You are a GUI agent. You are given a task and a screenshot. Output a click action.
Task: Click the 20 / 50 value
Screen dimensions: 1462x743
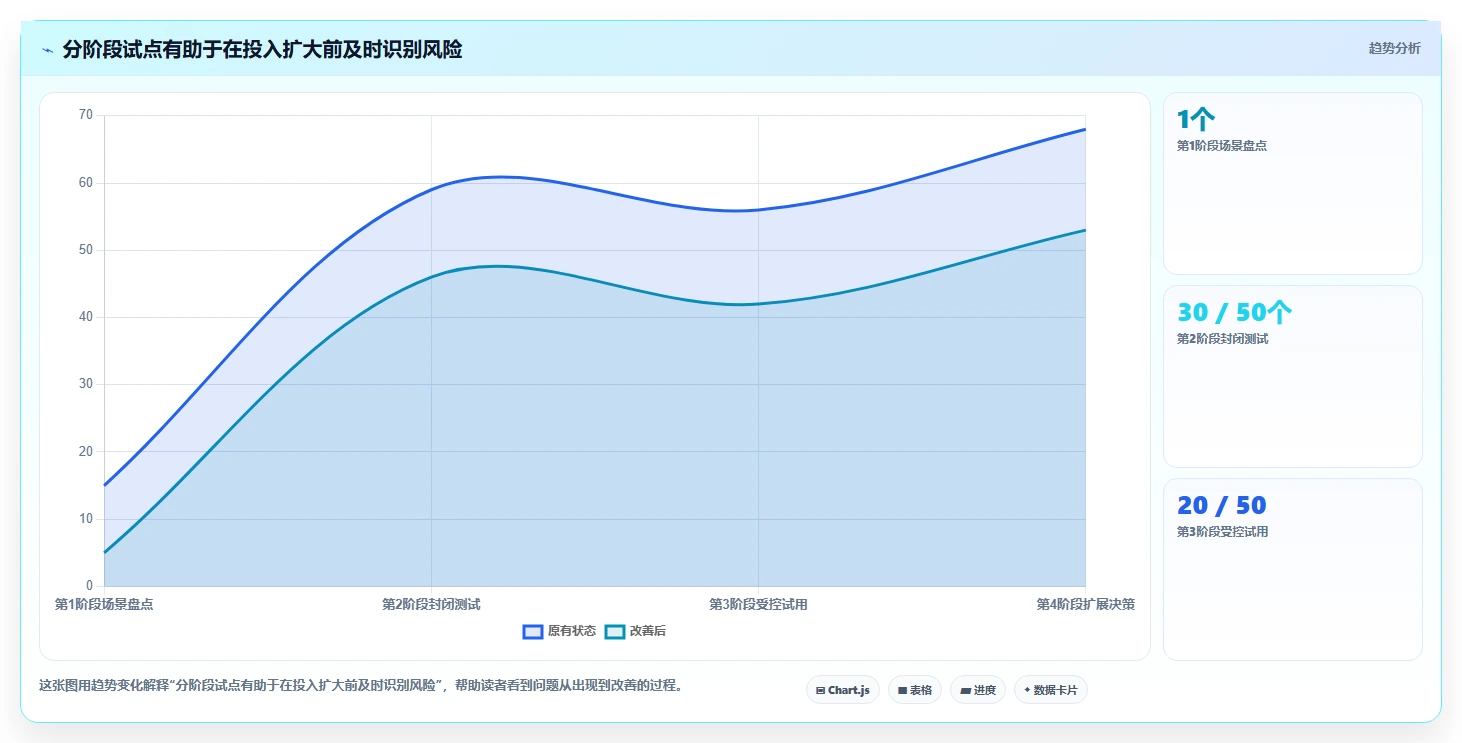[1222, 506]
